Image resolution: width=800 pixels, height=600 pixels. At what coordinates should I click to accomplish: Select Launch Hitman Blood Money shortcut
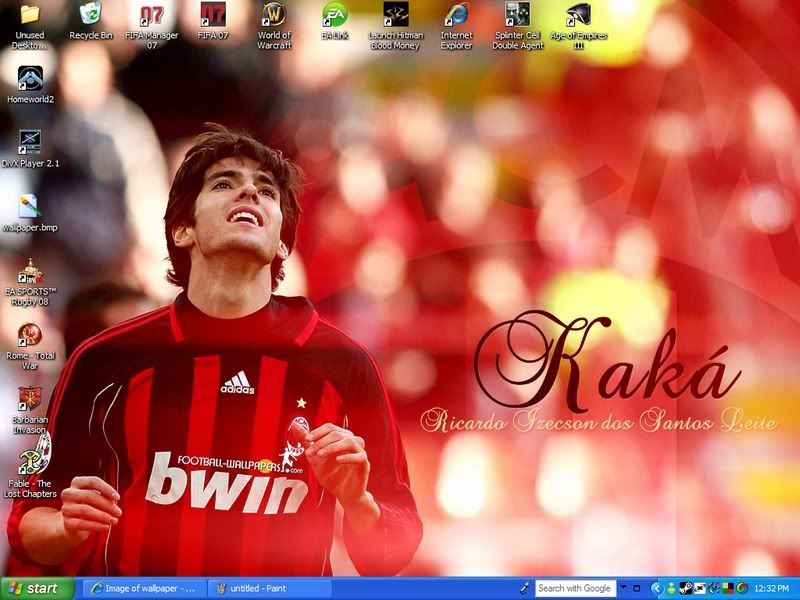click(396, 27)
